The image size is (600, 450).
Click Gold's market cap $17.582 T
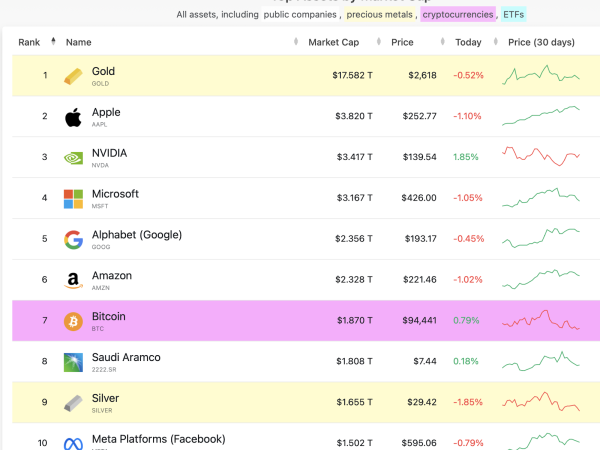(352, 75)
